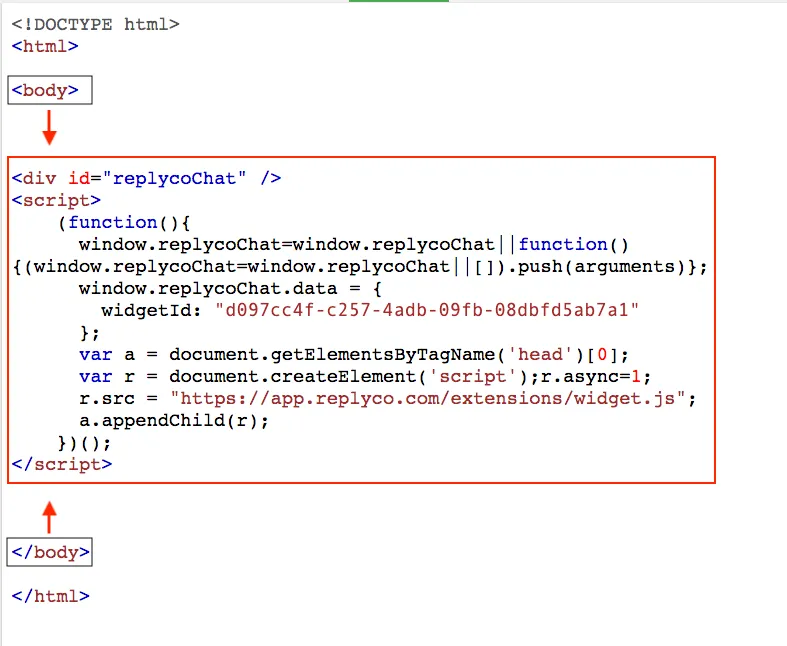The height and width of the screenshot is (646, 787).
Task: Click the })(); closing line
Action: point(84,443)
